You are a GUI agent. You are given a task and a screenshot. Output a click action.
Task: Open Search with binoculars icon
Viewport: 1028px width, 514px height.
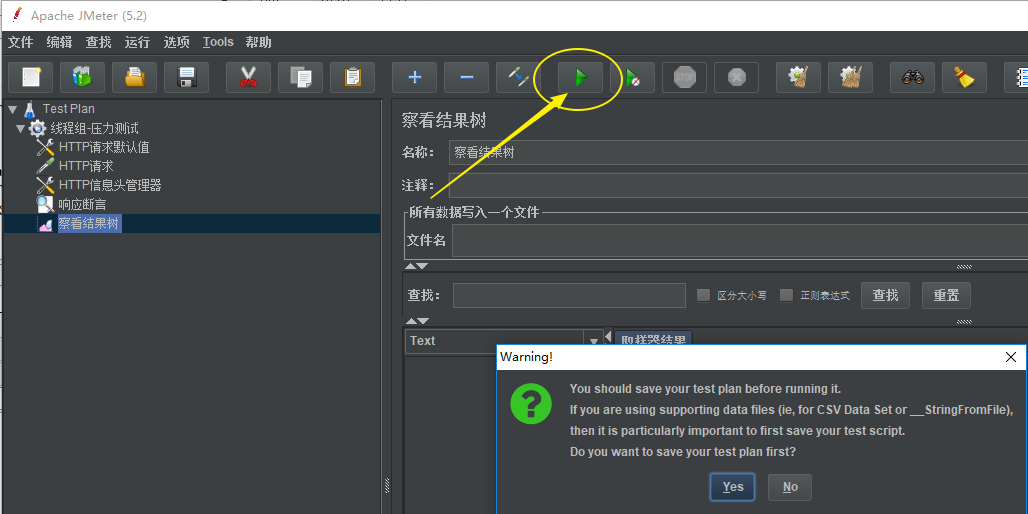coord(912,77)
